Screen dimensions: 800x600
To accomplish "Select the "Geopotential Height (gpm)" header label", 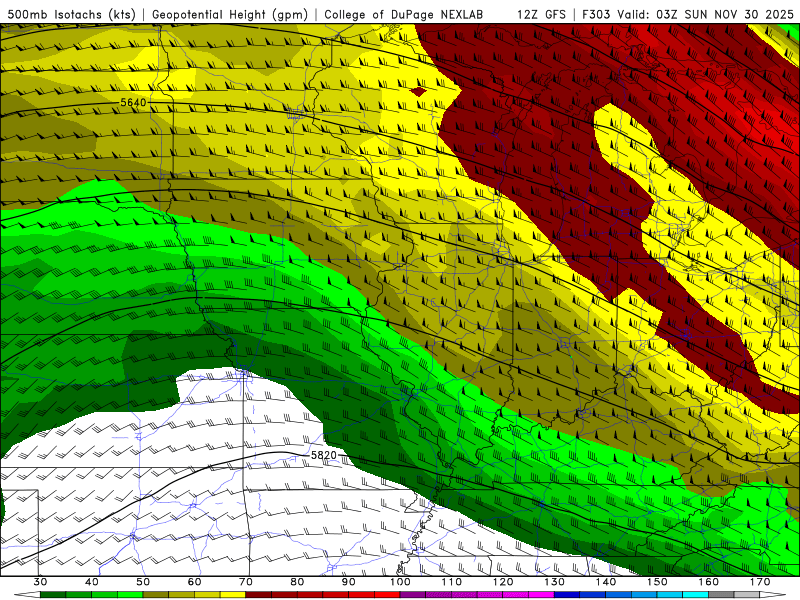I will click(230, 14).
